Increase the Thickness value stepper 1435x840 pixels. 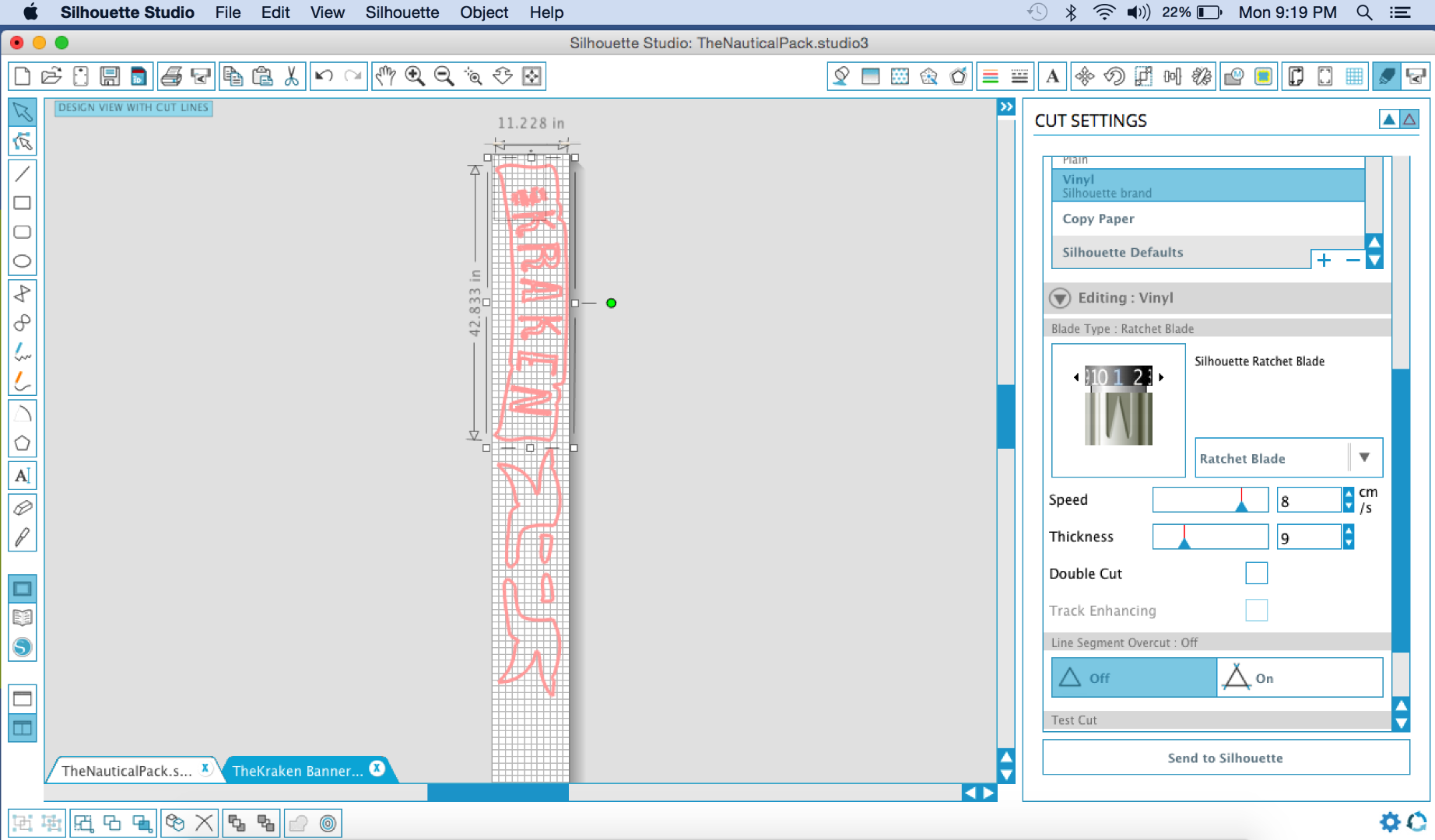1349,530
